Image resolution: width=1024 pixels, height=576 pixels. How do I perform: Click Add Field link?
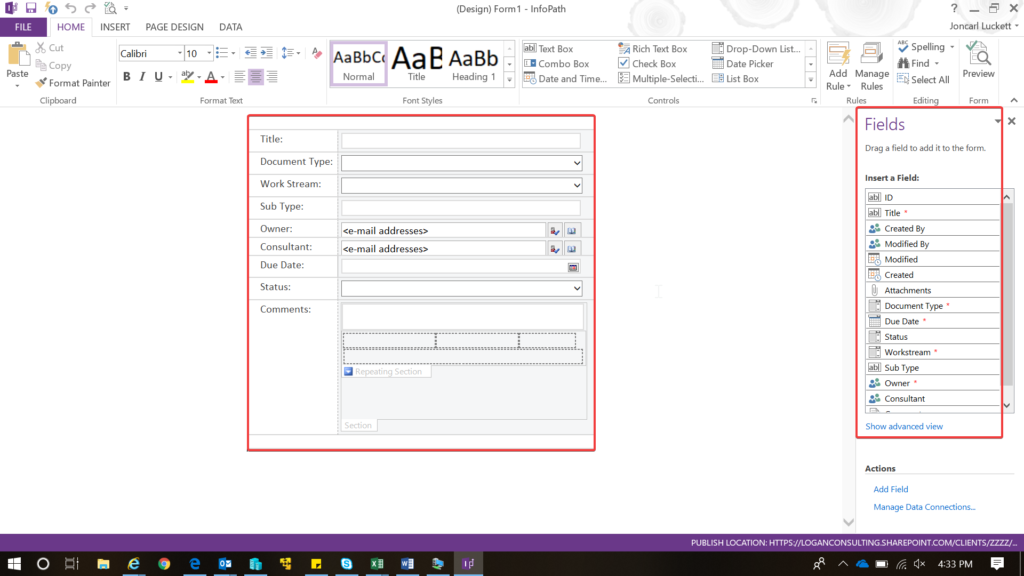click(x=891, y=489)
